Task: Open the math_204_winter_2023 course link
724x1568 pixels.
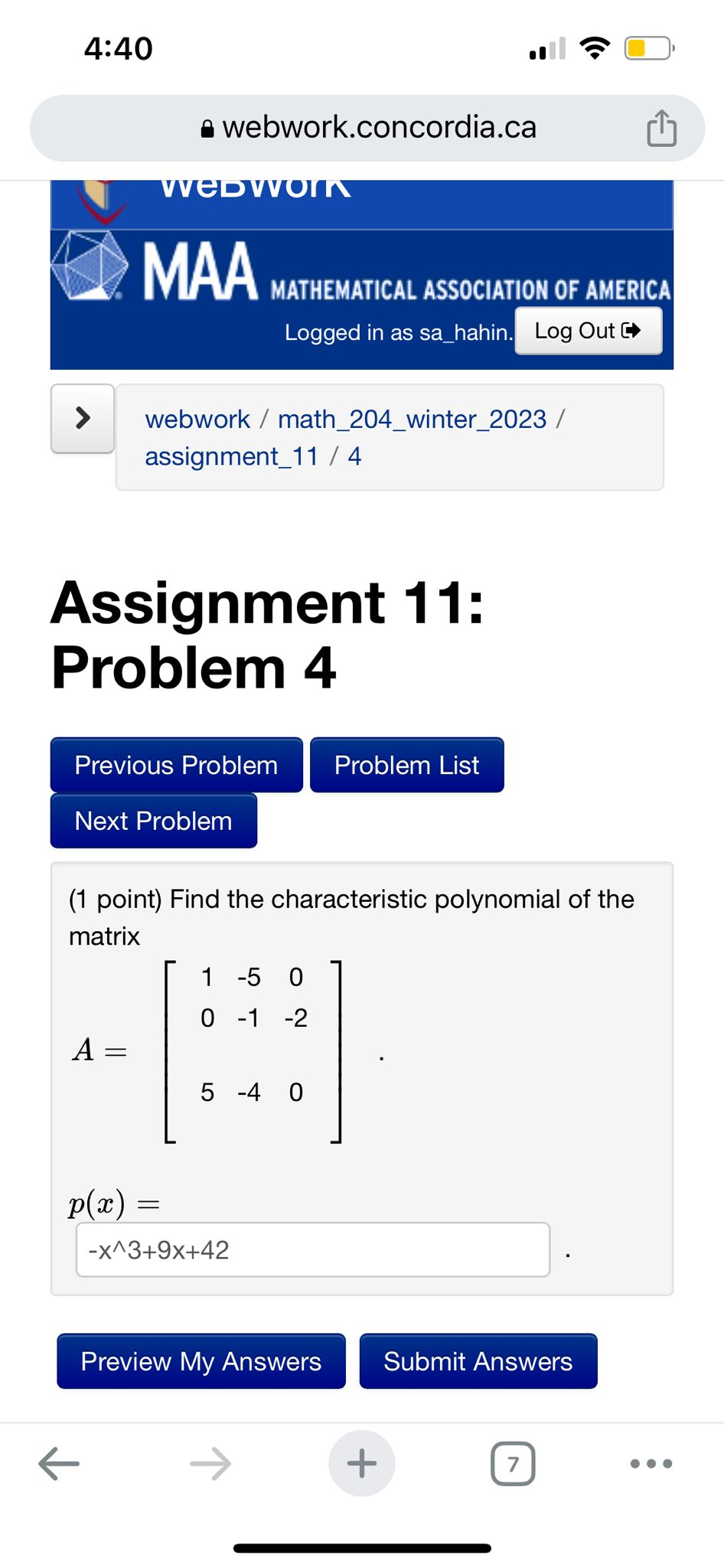Action: pyautogui.click(x=411, y=418)
